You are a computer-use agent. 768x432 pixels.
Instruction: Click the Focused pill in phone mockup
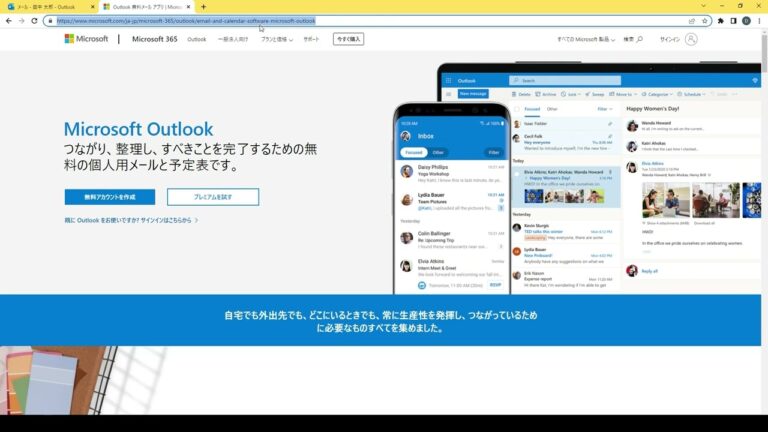coord(413,152)
